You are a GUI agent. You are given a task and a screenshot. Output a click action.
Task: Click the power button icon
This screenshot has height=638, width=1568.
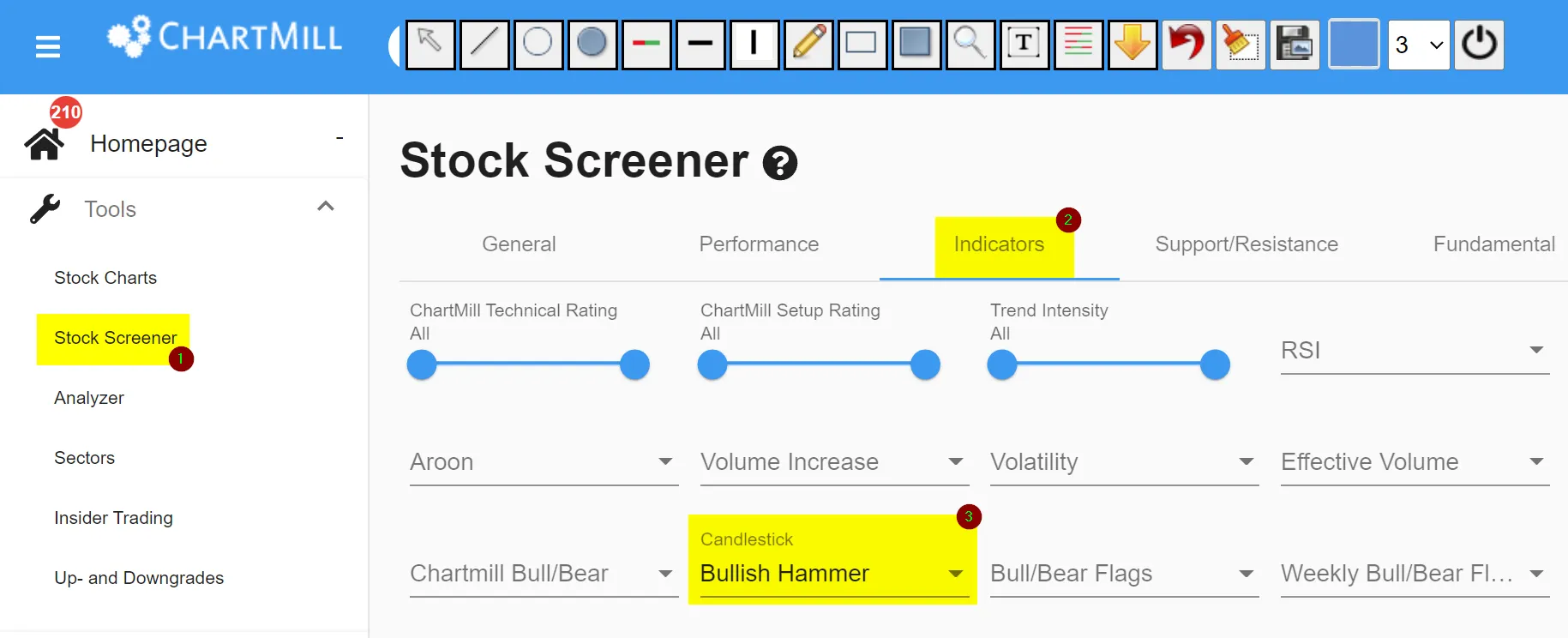point(1479,44)
